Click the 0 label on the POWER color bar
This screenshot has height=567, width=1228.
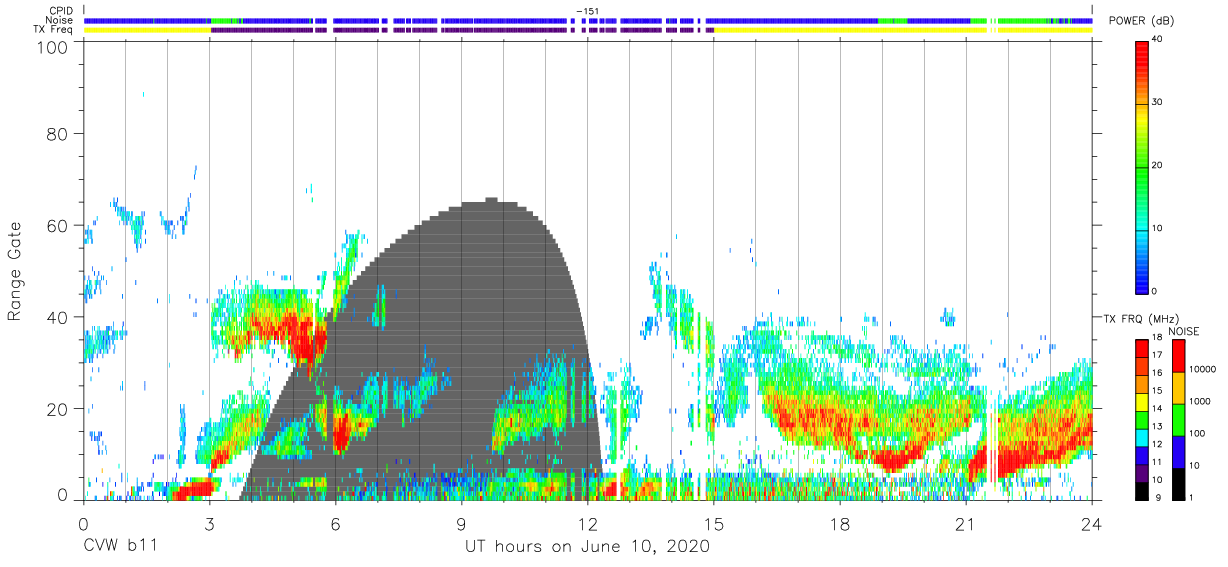pyautogui.click(x=1155, y=291)
